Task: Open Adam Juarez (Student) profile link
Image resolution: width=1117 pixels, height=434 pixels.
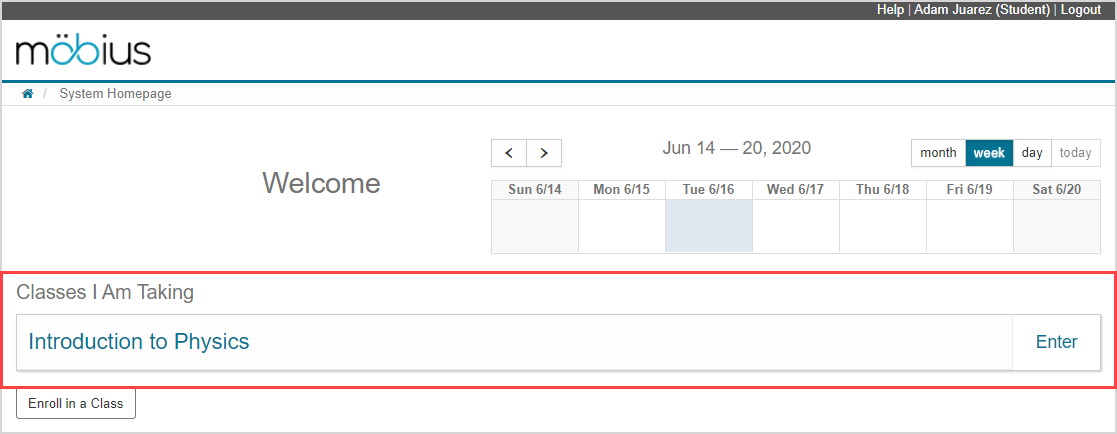Action: coord(982,9)
